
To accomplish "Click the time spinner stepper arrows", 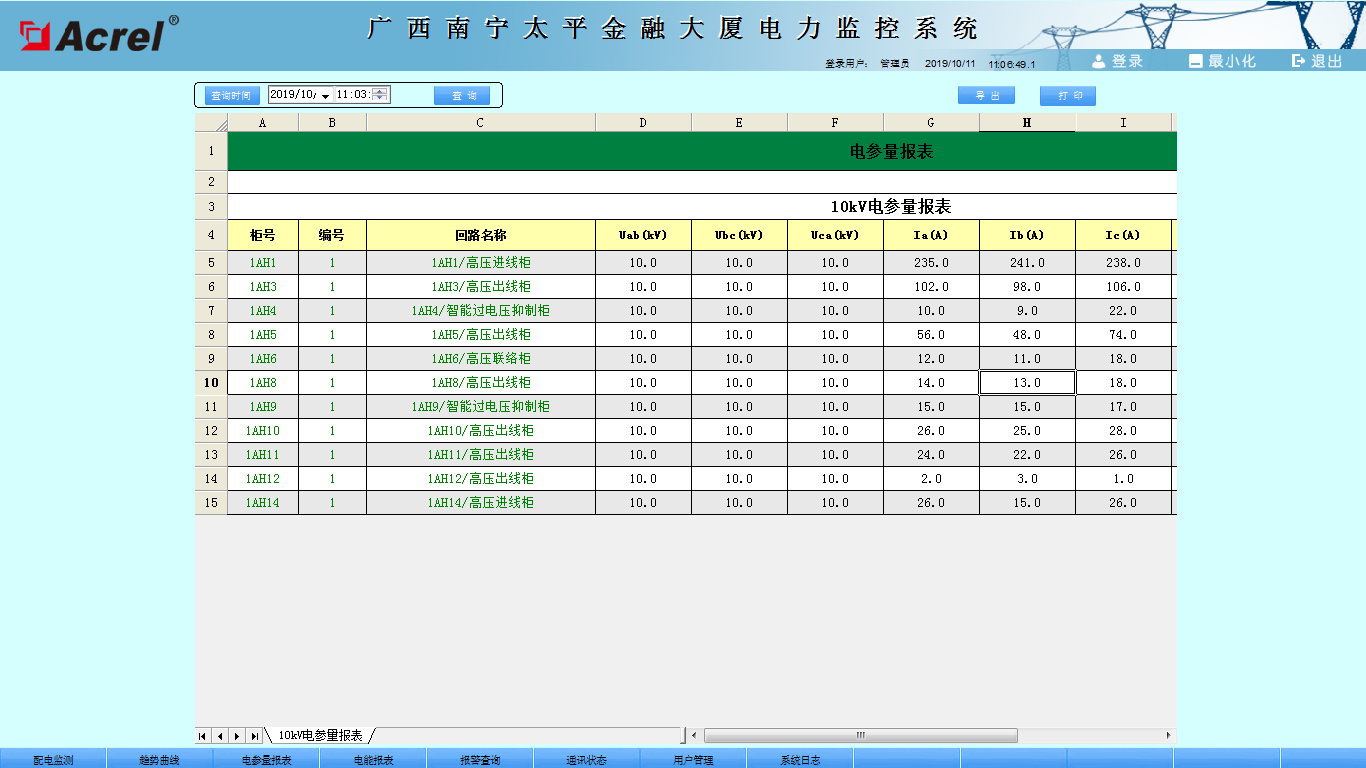I will 380,95.
